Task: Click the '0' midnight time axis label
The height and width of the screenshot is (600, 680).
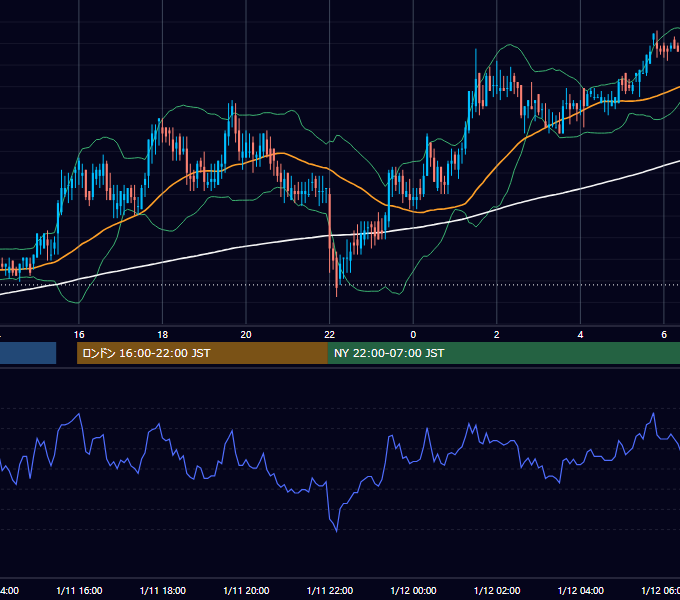Action: pos(413,335)
